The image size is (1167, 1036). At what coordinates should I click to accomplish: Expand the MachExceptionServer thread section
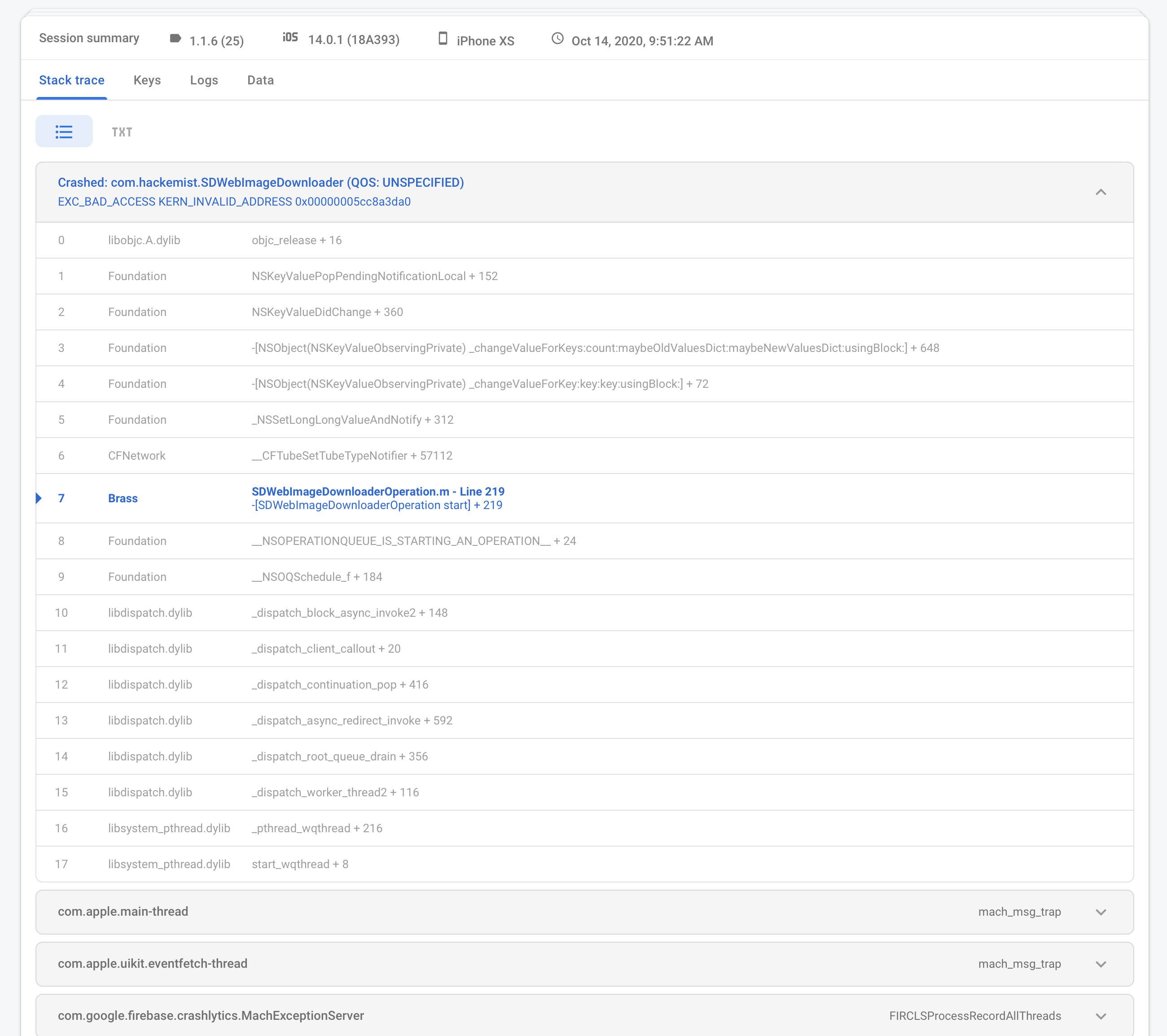[x=1101, y=1015]
